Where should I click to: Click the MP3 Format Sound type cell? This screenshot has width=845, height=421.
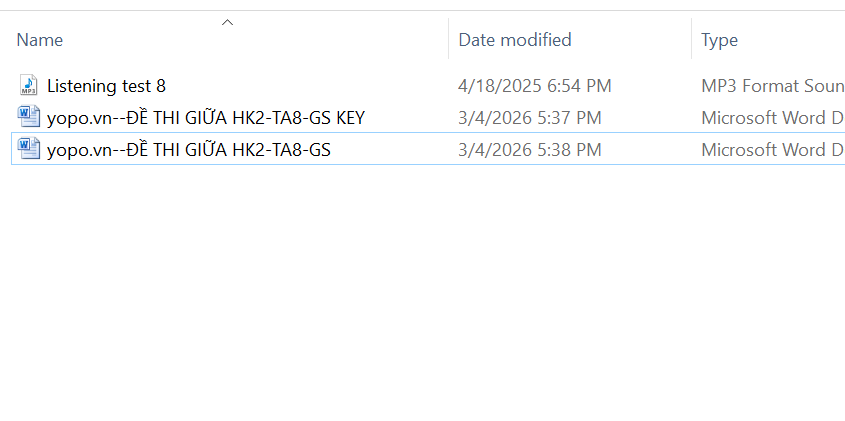pyautogui.click(x=772, y=86)
